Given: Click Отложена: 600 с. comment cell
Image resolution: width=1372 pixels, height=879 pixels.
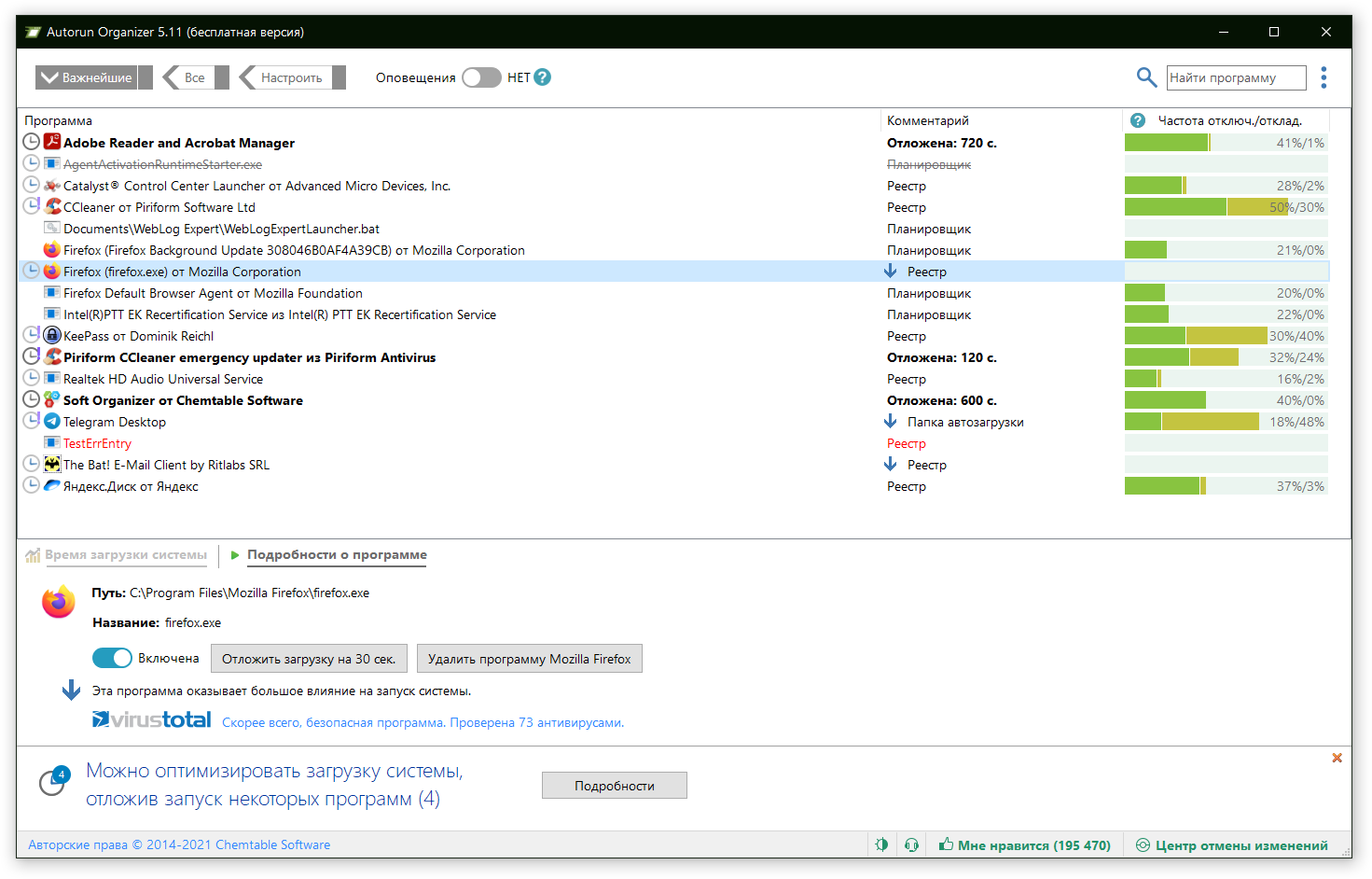Looking at the screenshot, I should click(942, 400).
